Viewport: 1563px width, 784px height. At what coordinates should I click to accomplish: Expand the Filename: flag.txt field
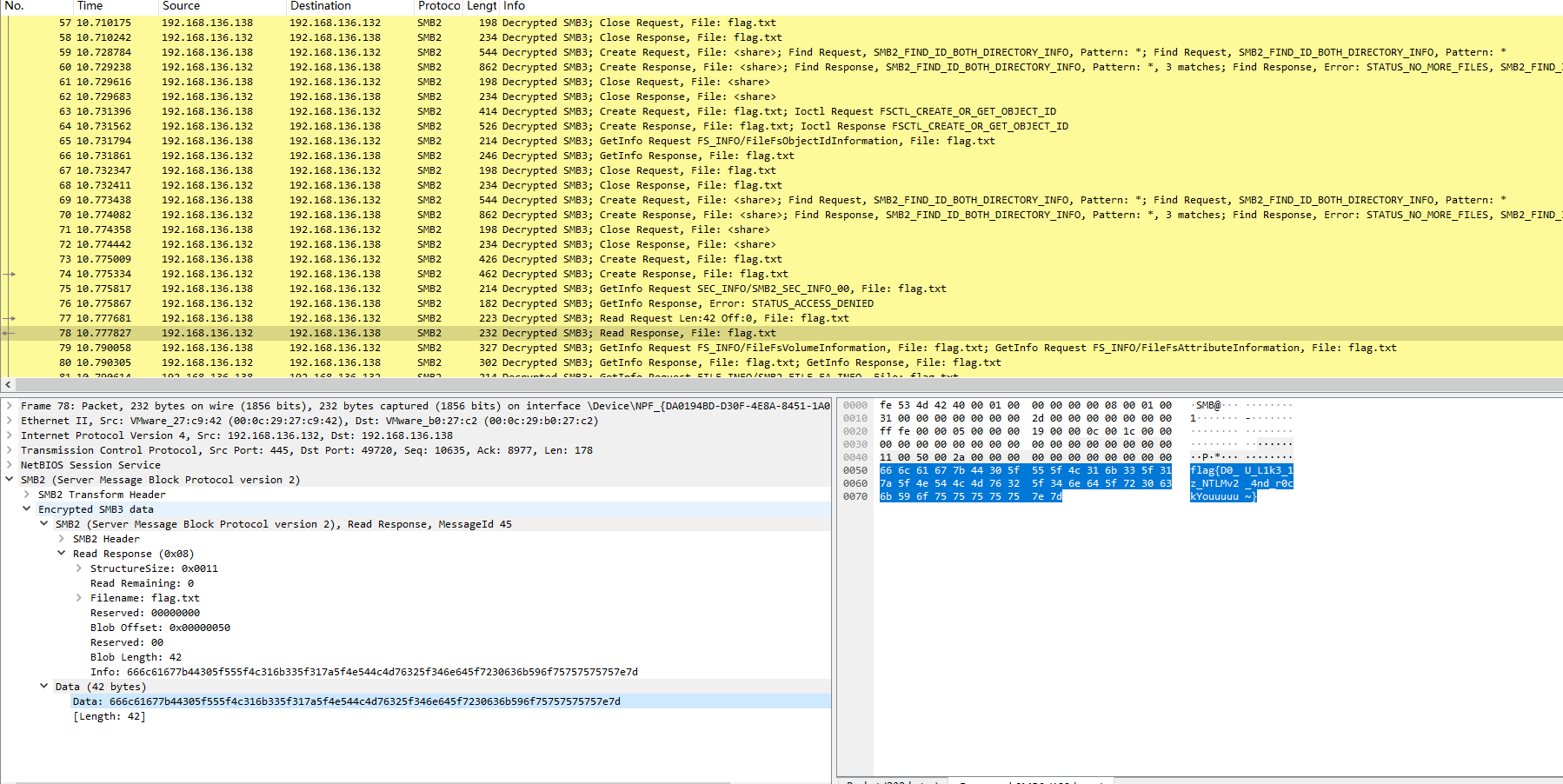click(x=79, y=598)
